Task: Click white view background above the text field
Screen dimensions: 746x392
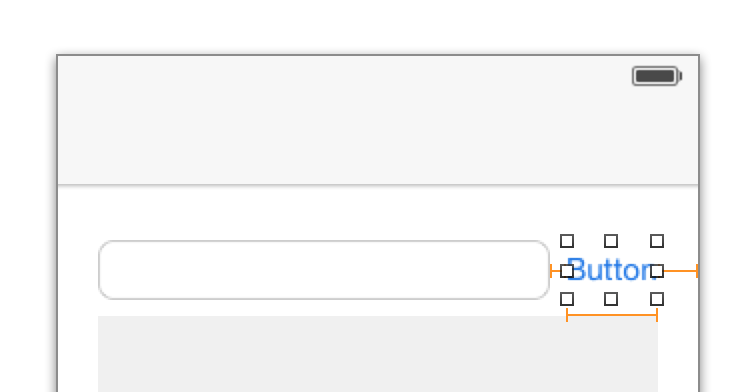Action: point(378,212)
